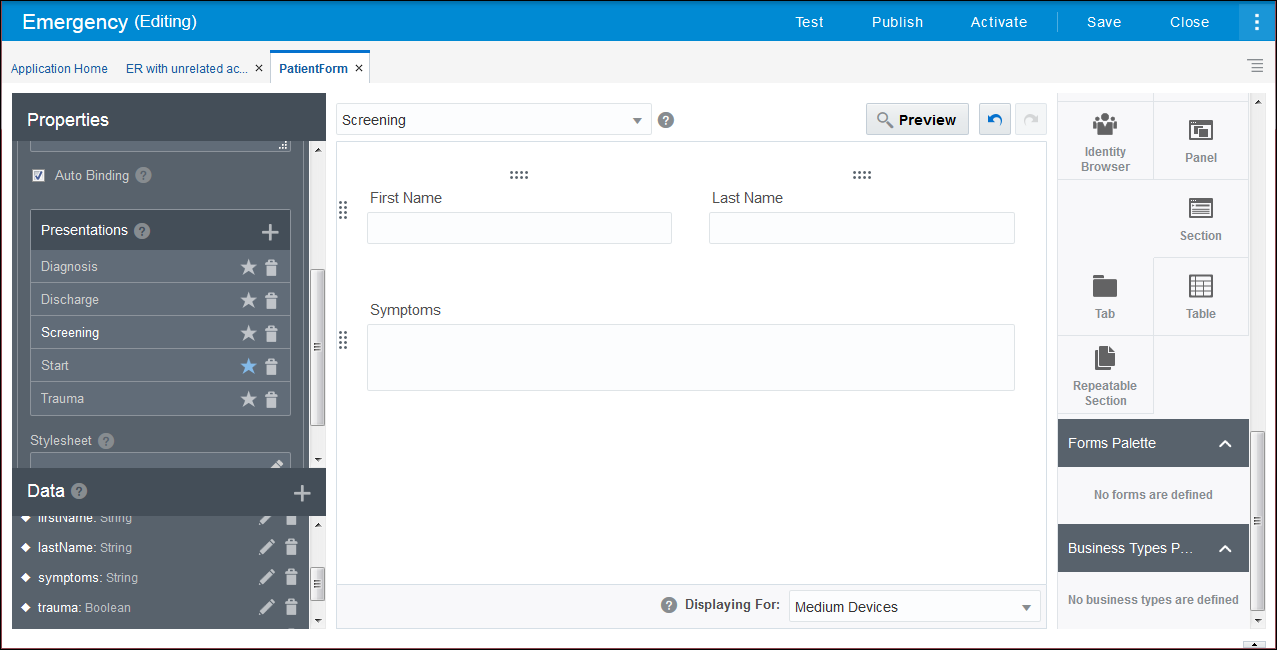Click the redo arrow icon

(x=1031, y=120)
